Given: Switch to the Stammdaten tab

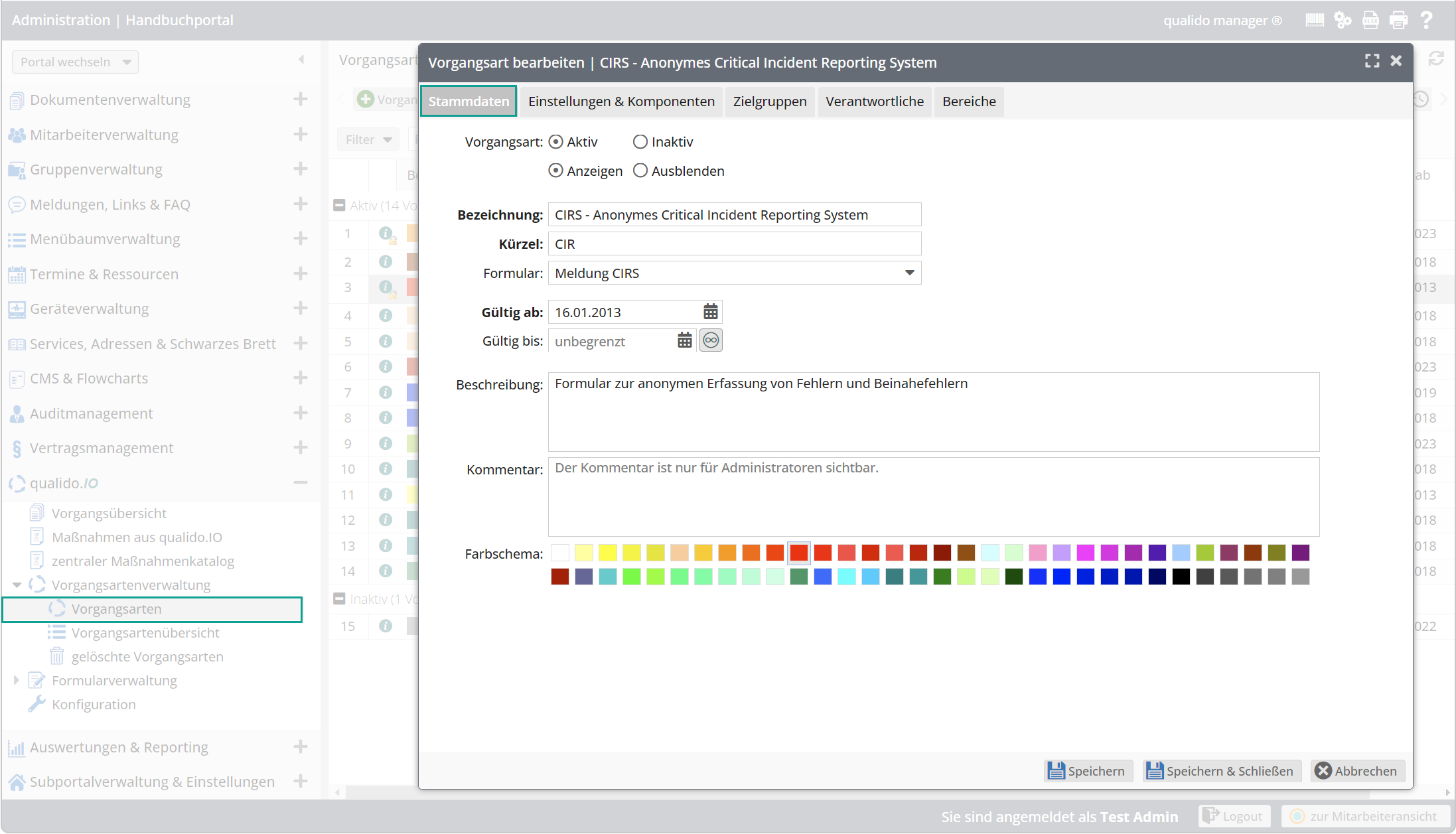Looking at the screenshot, I should coord(469,101).
